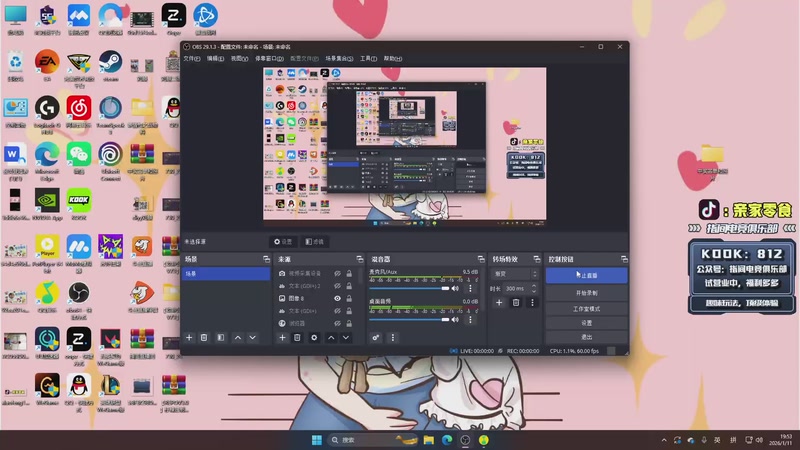Open source properties gear in 来源 panel toolbar
The image size is (800, 450).
click(314, 338)
